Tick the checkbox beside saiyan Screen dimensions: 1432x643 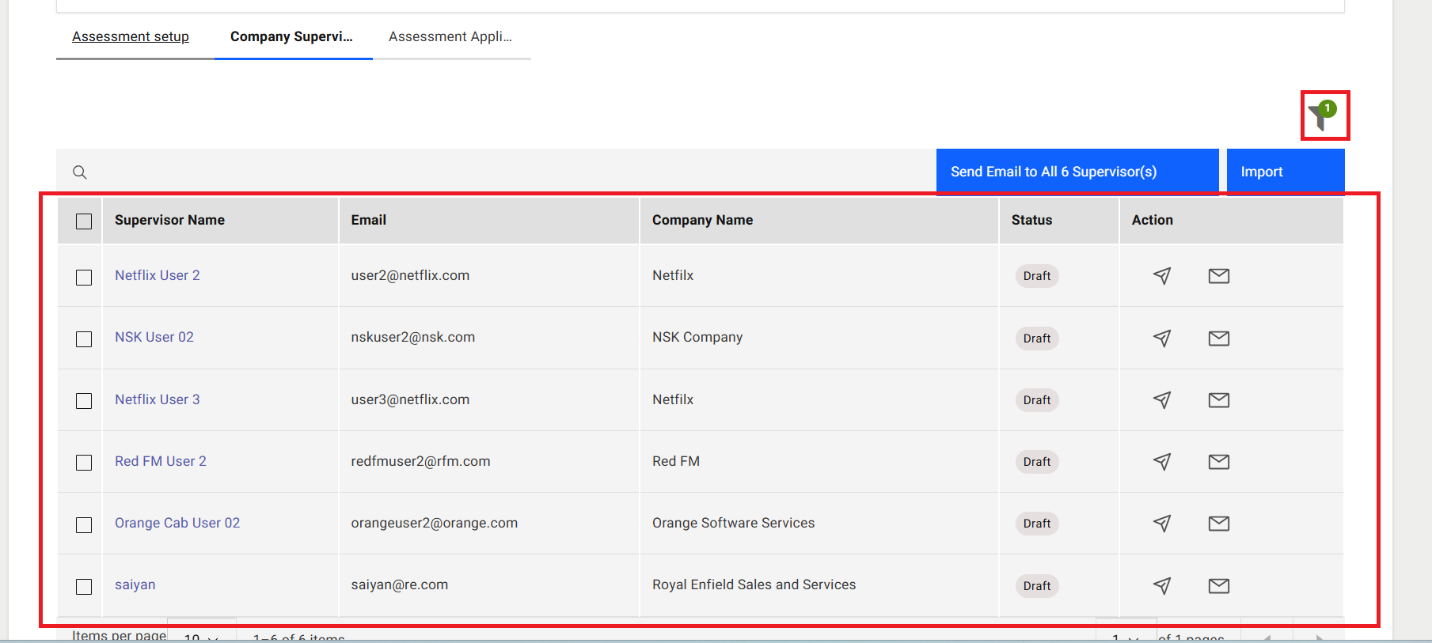pyautogui.click(x=84, y=586)
